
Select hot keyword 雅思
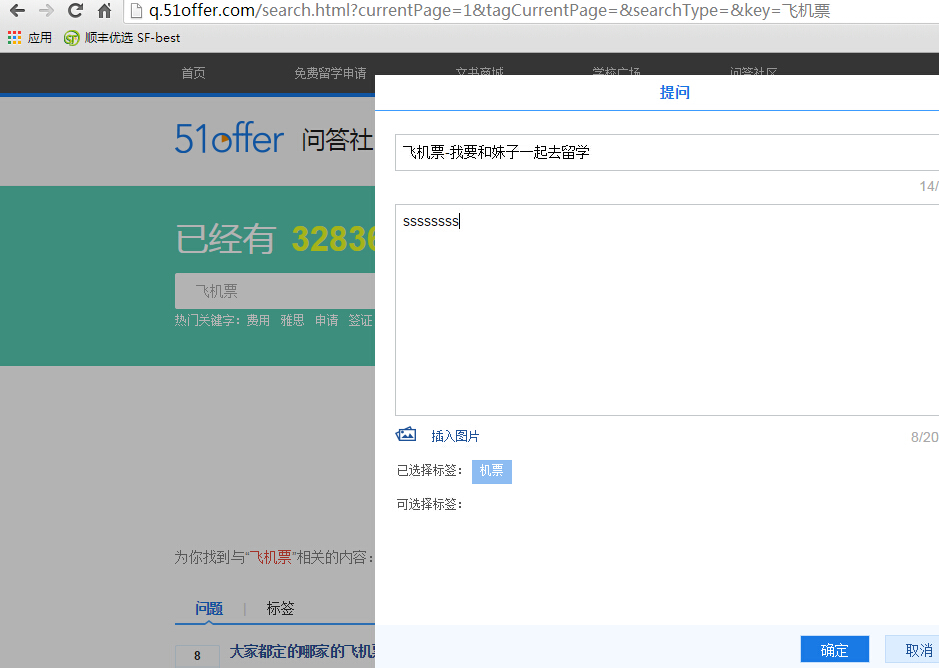pyautogui.click(x=292, y=321)
